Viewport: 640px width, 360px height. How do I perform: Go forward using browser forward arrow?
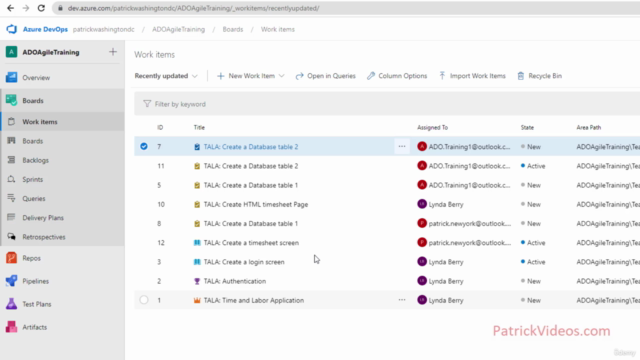click(x=26, y=8)
